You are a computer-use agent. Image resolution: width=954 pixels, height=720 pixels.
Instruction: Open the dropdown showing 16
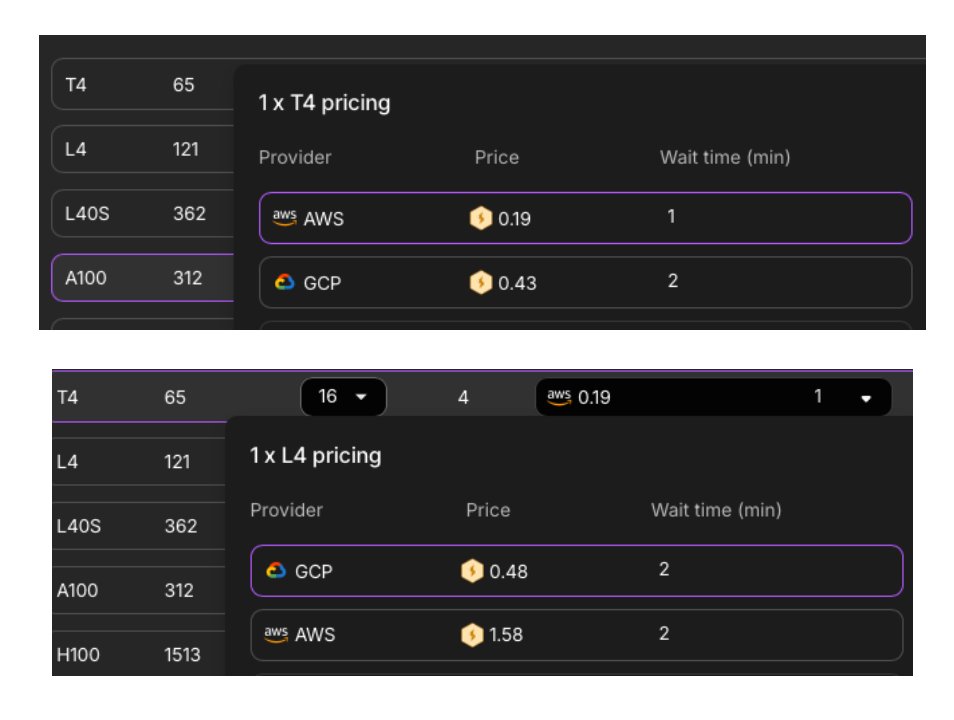pos(343,397)
